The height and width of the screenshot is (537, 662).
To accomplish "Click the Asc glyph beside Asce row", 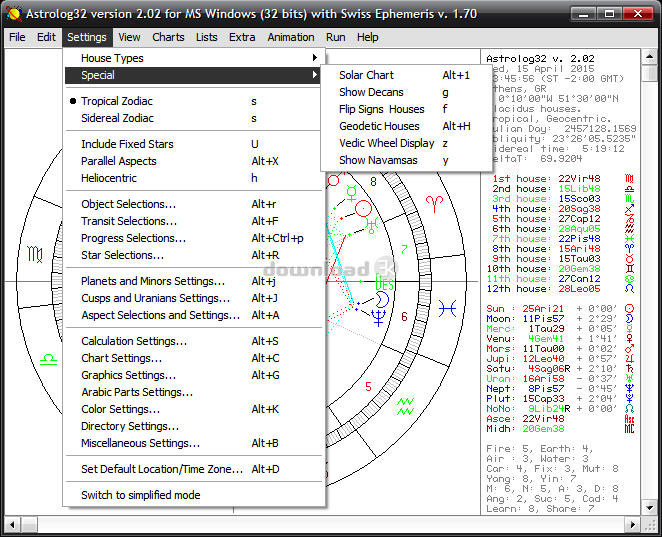I will click(x=629, y=419).
